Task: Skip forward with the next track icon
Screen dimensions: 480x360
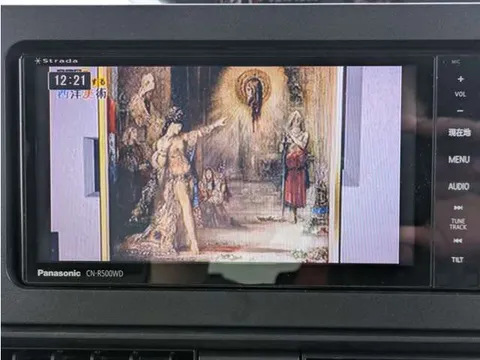Action: (458, 208)
